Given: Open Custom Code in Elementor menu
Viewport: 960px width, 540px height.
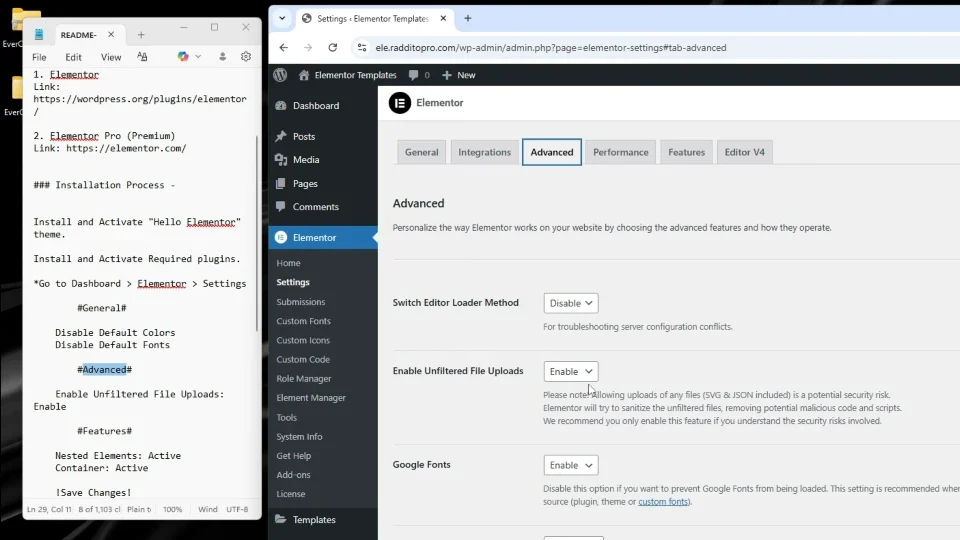Looking at the screenshot, I should point(302,359).
